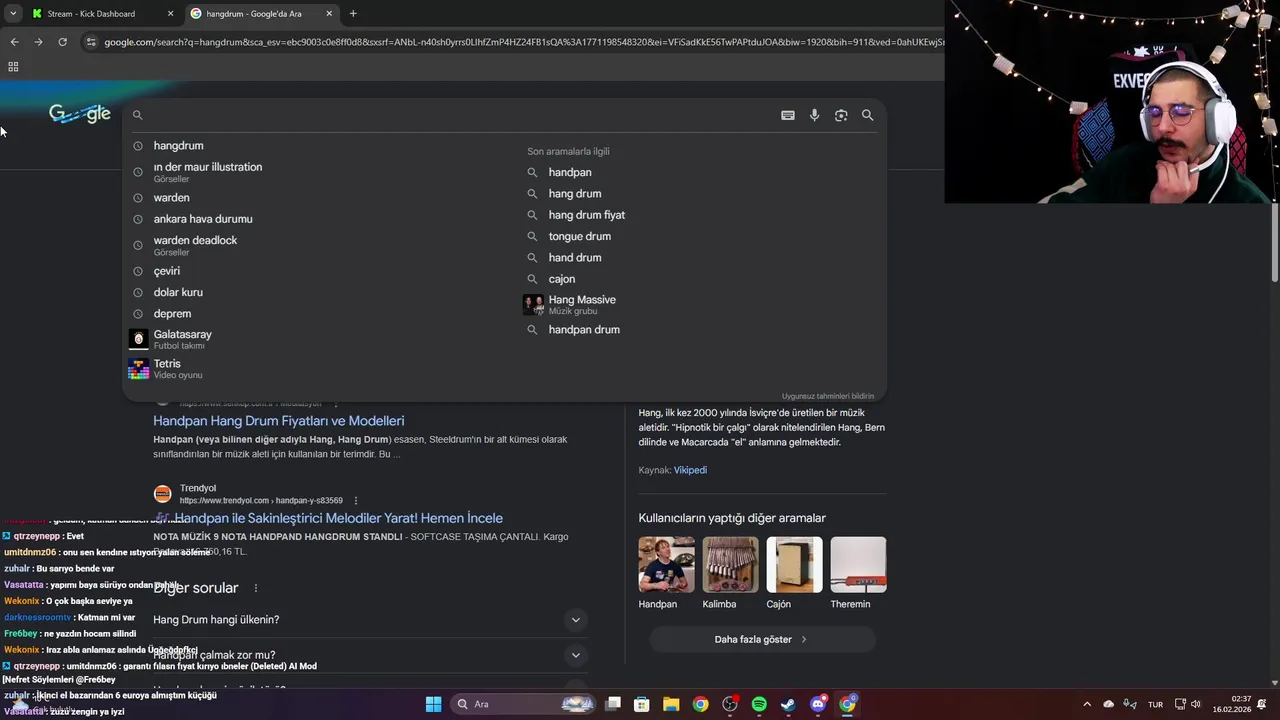Choose related search 'handpan'

[570, 172]
